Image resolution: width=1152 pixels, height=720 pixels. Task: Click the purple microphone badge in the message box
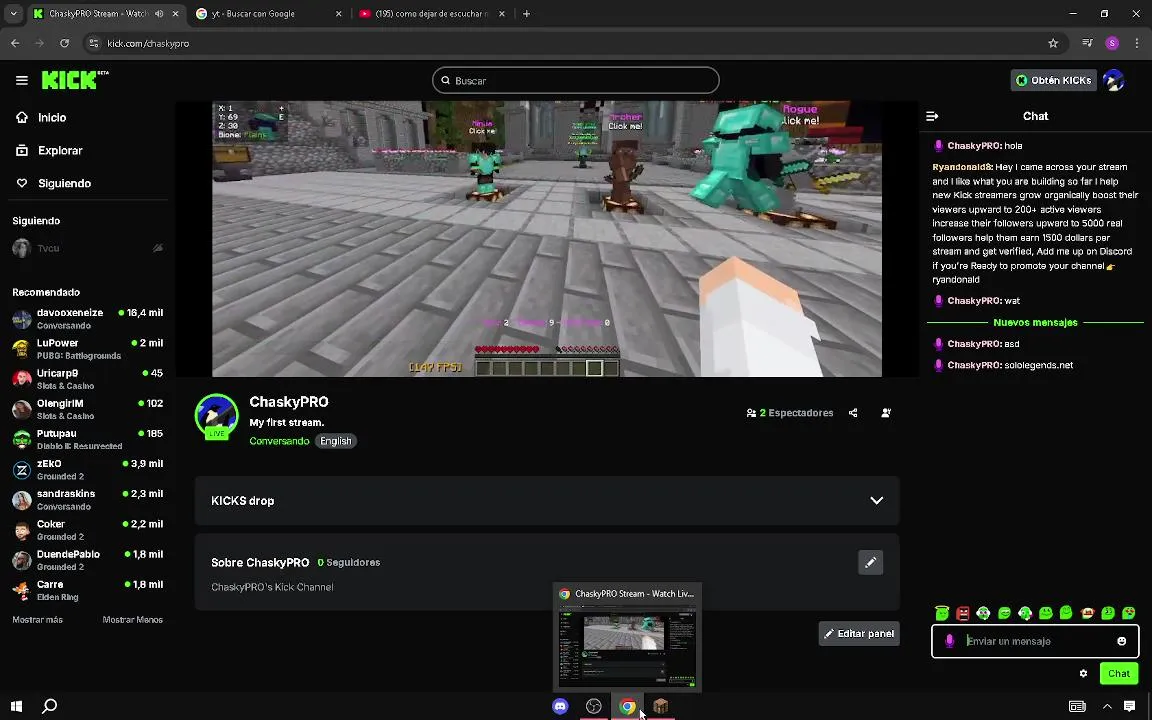pyautogui.click(x=949, y=641)
